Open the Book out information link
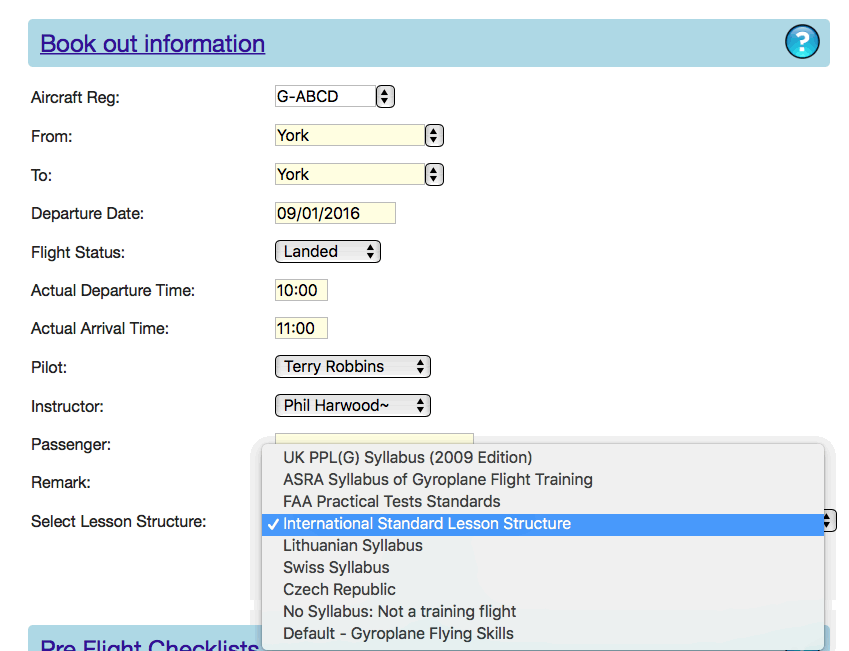Image resolution: width=849 pixels, height=651 pixels. point(152,44)
